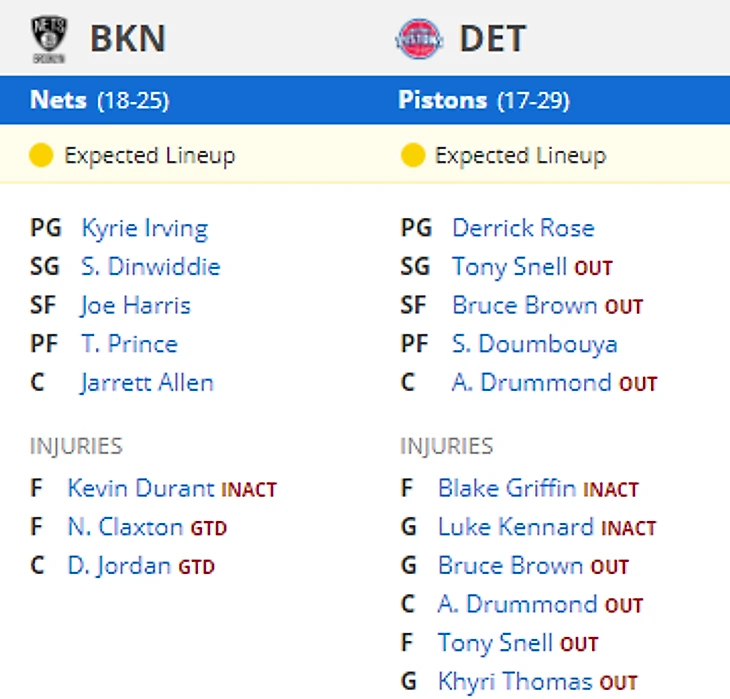730x699 pixels.
Task: Open Kyrie Irving's player page
Action: [145, 228]
